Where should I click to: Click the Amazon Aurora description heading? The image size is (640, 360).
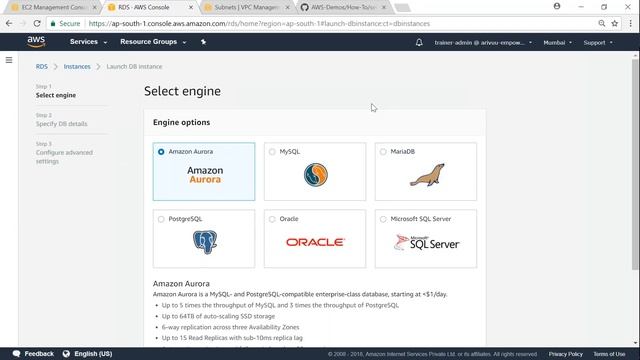[181, 283]
